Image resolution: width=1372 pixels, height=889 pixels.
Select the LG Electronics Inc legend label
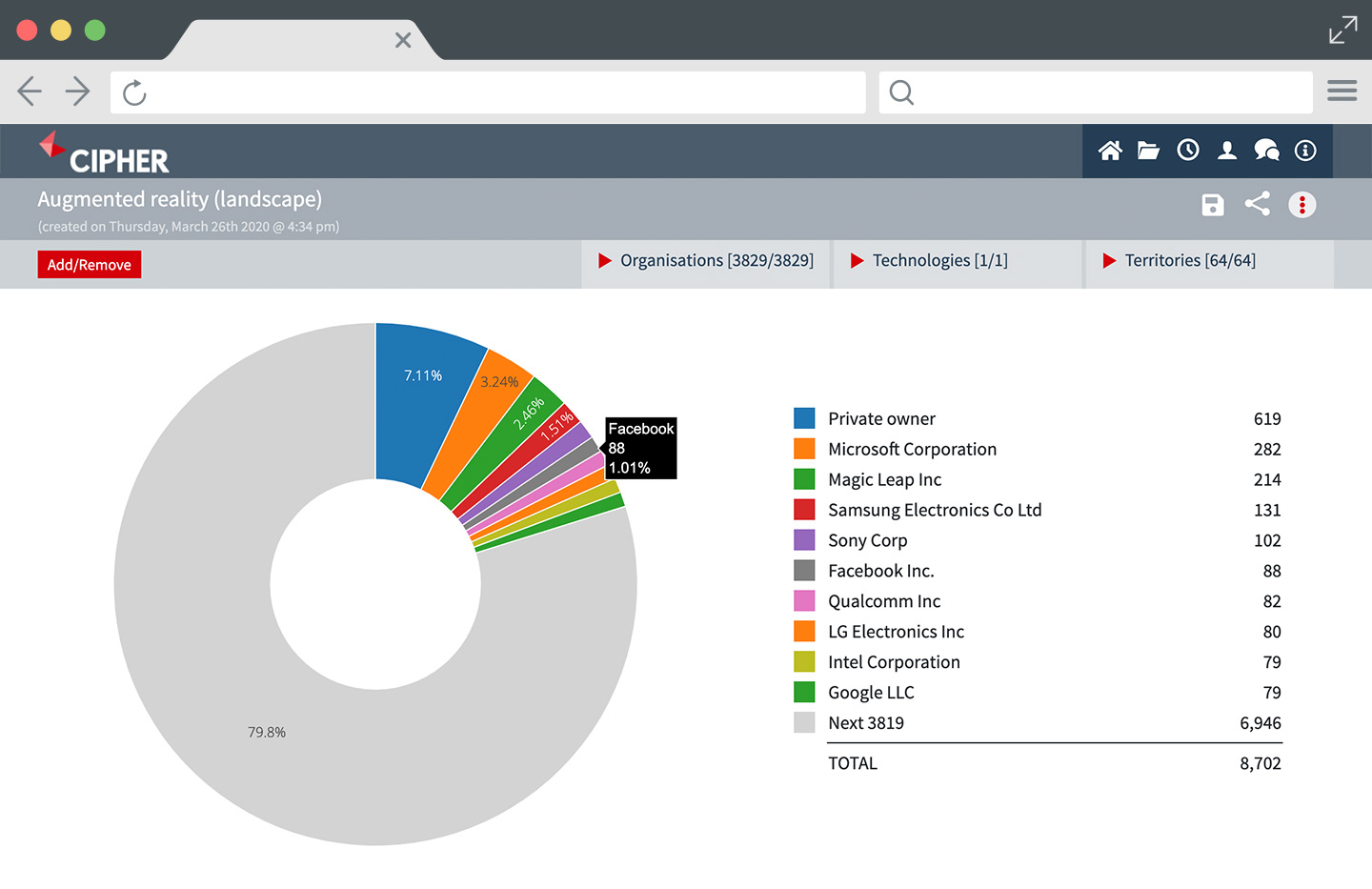click(x=896, y=632)
